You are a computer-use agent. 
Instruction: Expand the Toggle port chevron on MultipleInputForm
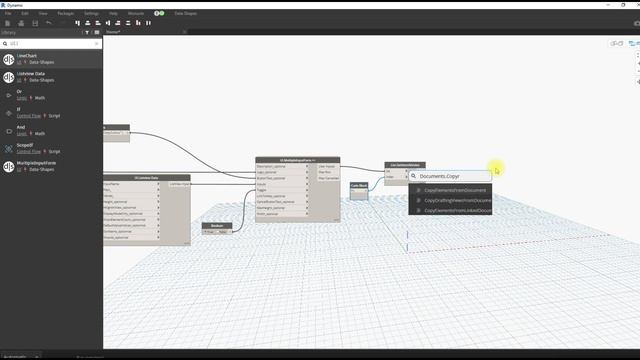tap(307, 190)
